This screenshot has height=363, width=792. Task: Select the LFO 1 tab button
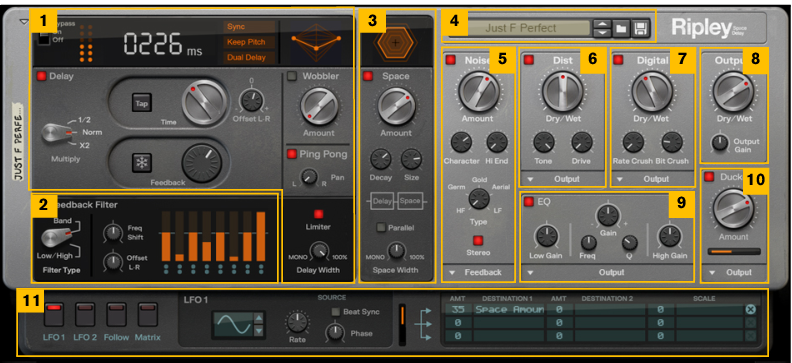tap(54, 314)
